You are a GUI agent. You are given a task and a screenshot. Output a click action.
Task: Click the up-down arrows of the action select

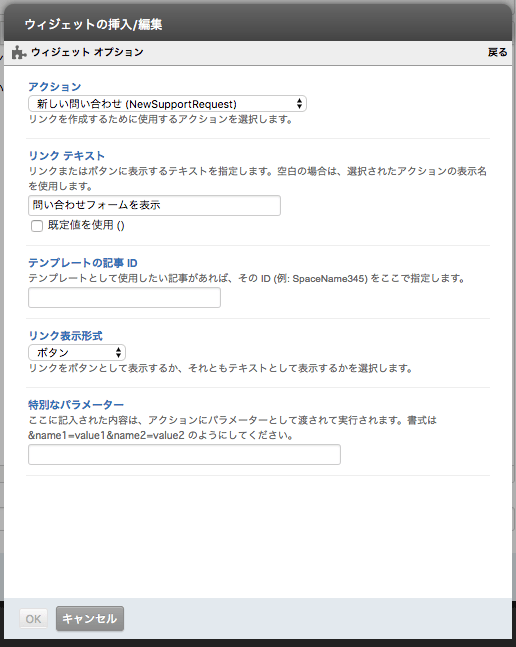(x=299, y=104)
